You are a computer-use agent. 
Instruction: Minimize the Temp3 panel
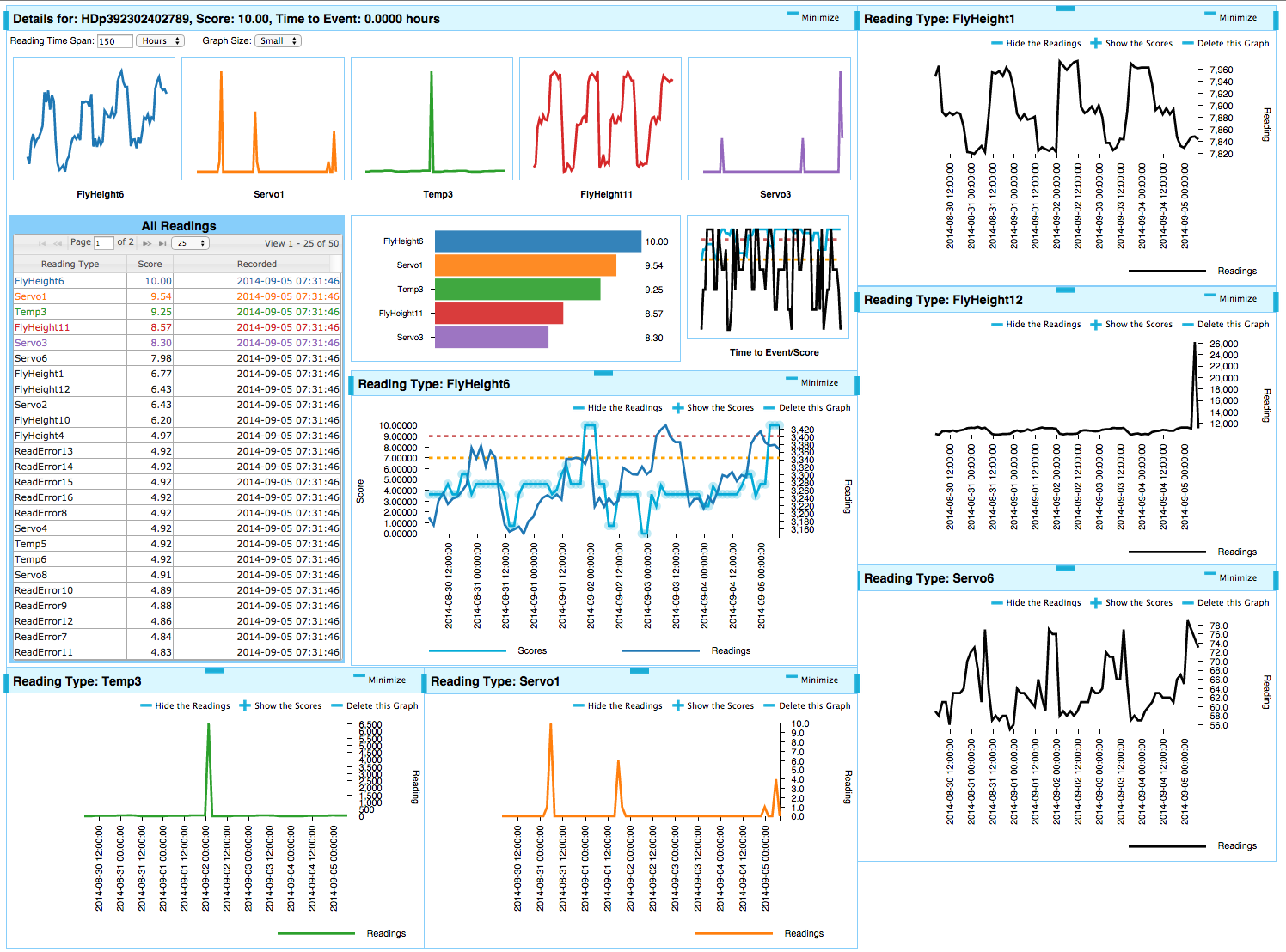click(380, 680)
